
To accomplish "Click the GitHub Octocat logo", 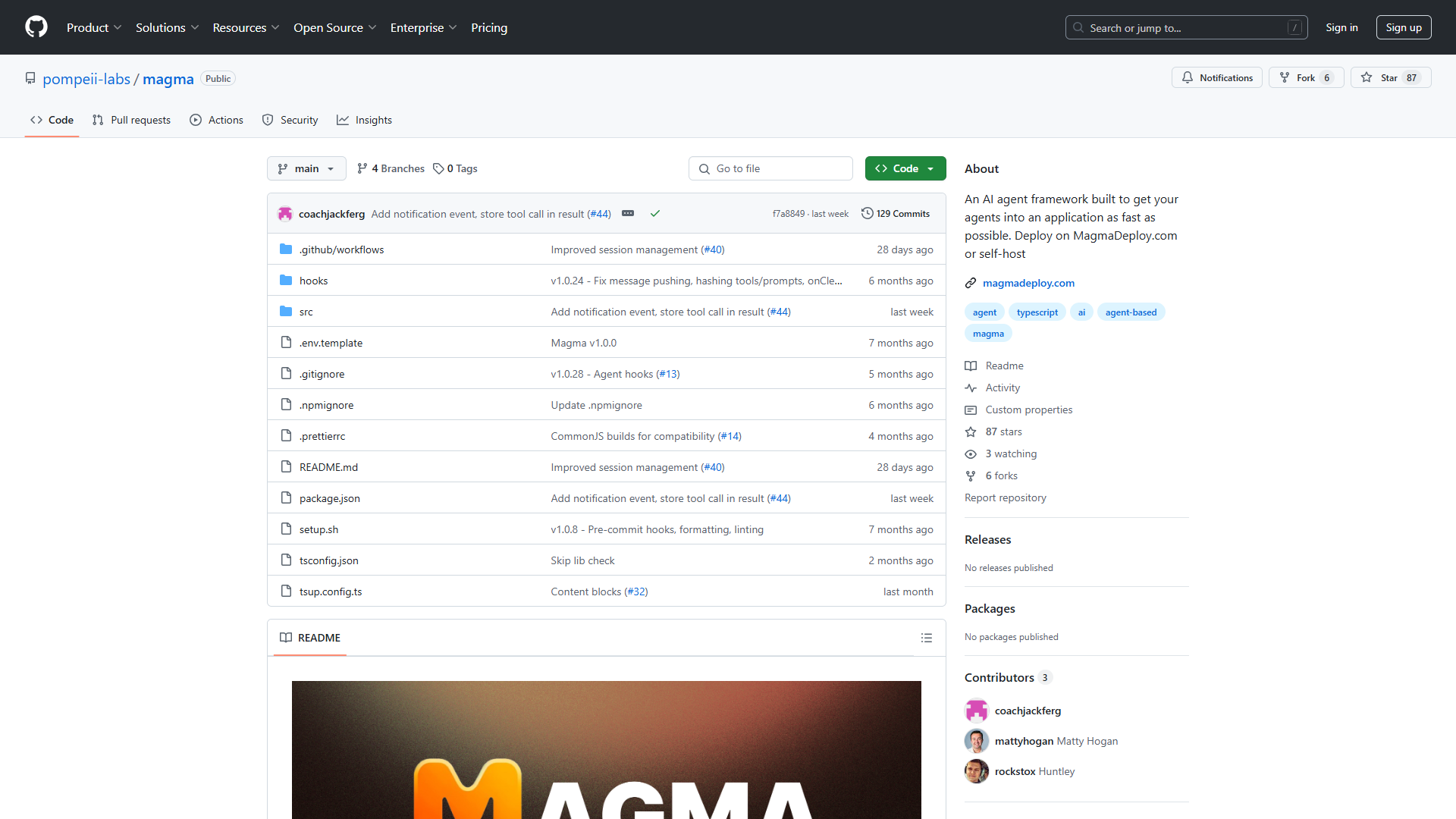I will pos(36,27).
